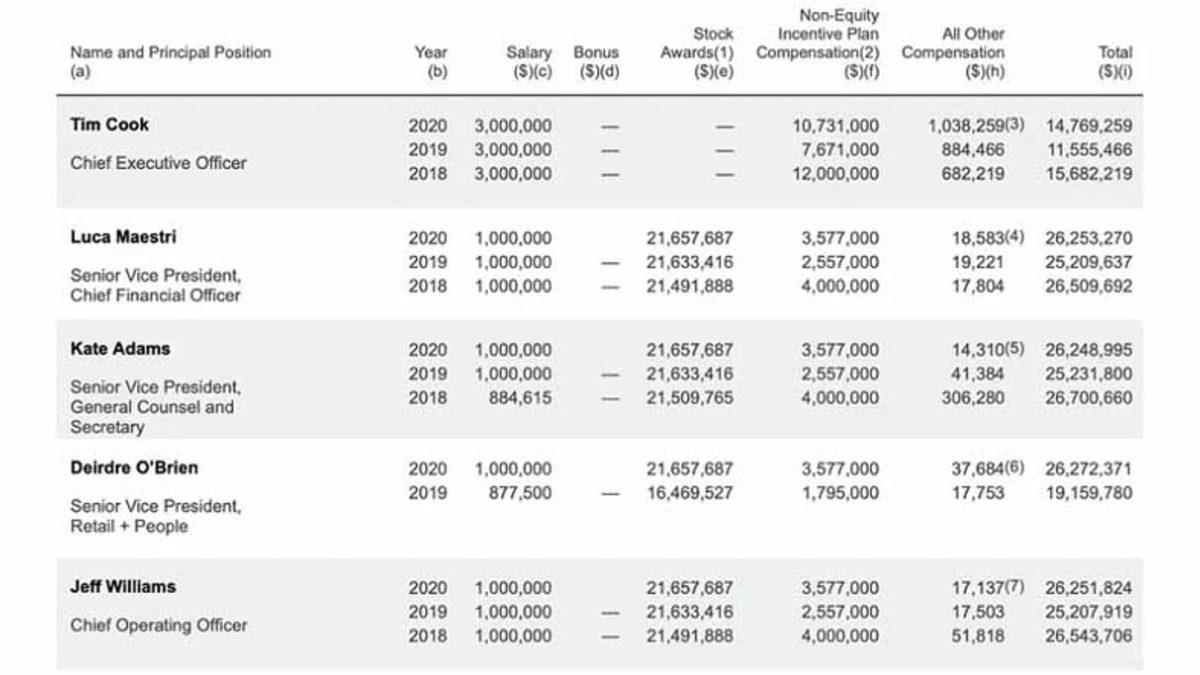Click the Kate Adams name
This screenshot has height=675, width=1200.
coord(120,349)
